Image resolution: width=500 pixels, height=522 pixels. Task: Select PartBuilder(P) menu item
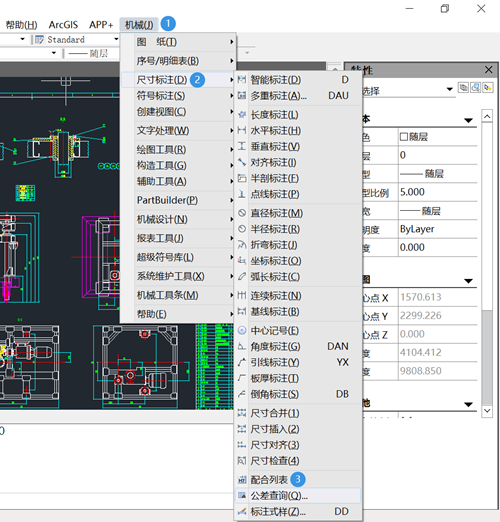click(x=178, y=200)
